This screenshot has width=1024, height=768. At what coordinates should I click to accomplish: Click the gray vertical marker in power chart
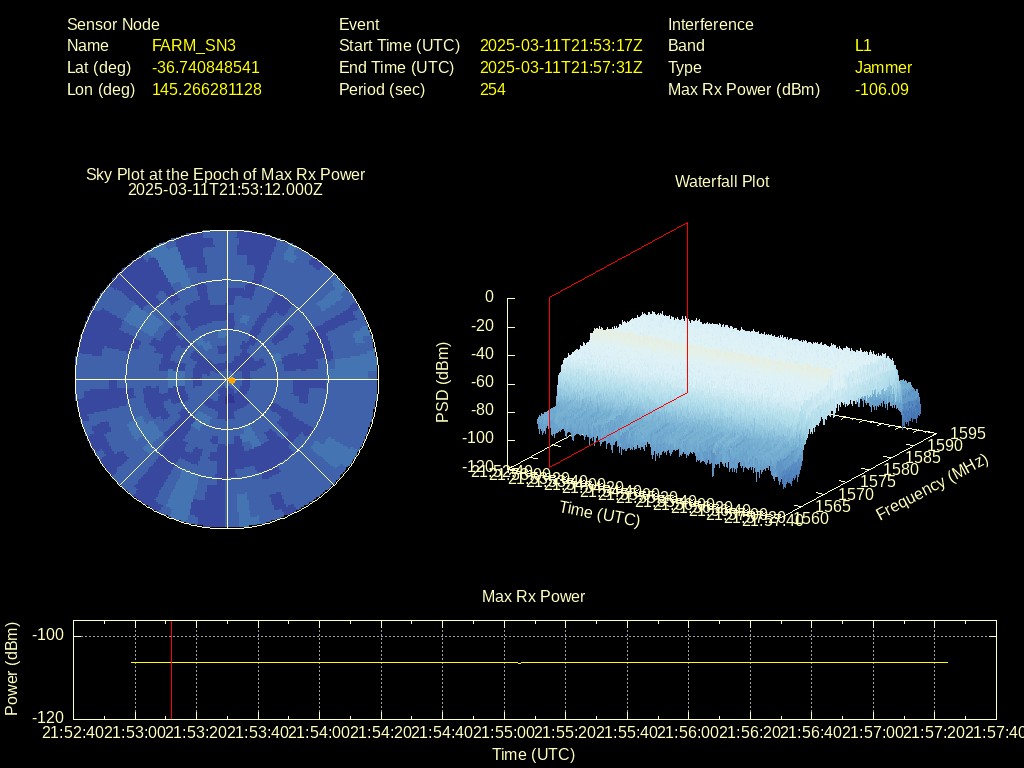pos(171,668)
